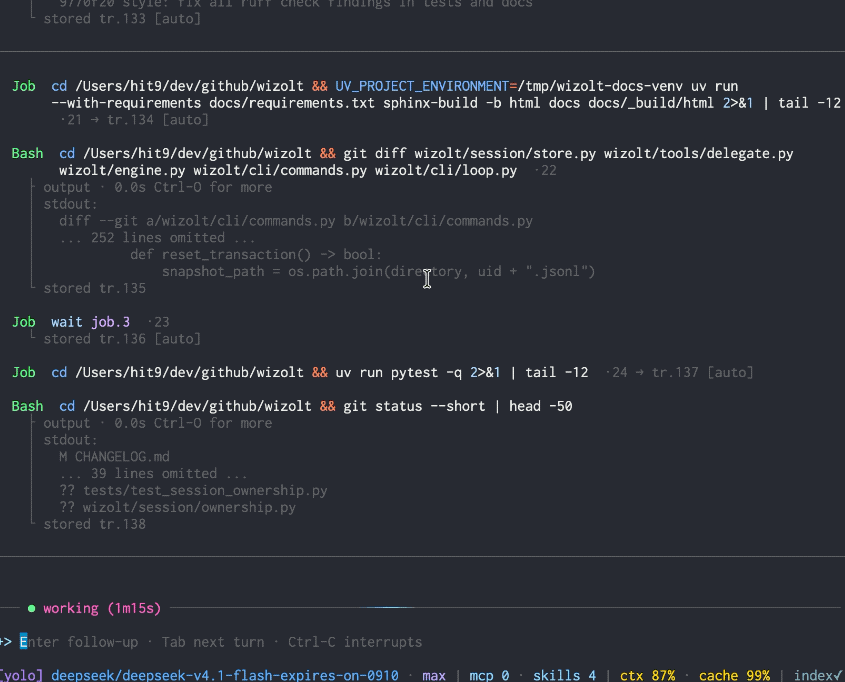
Task: Click the 'cache 99%' indicator
Action: point(734,676)
